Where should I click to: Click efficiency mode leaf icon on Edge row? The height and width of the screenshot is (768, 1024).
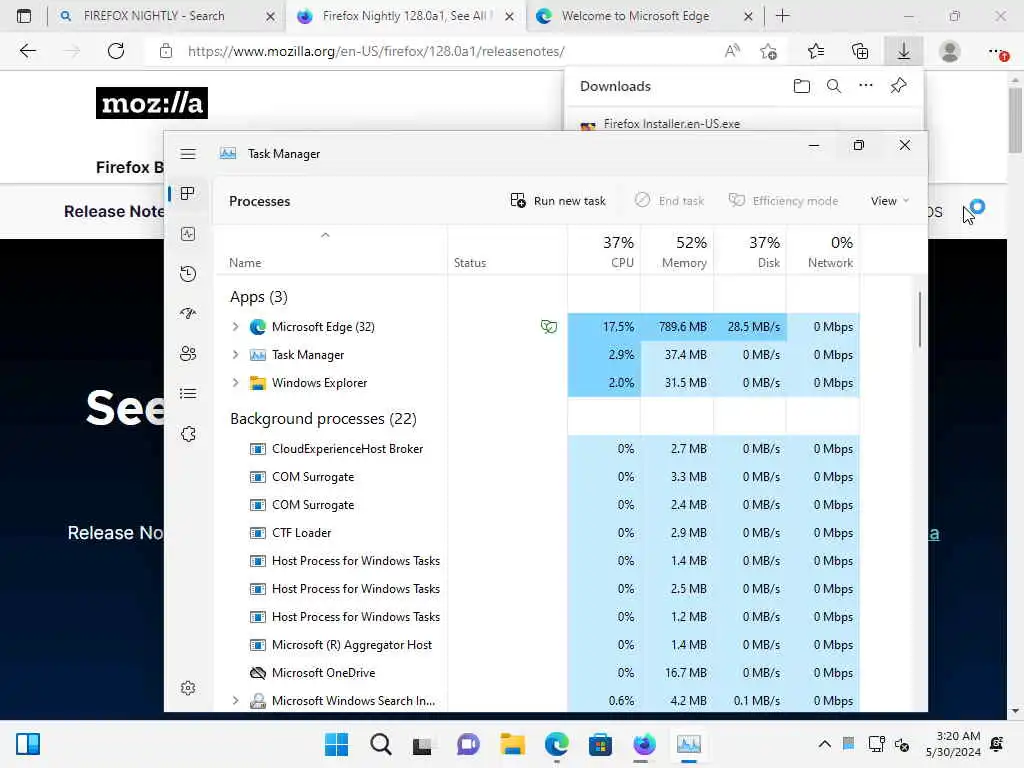tap(549, 327)
